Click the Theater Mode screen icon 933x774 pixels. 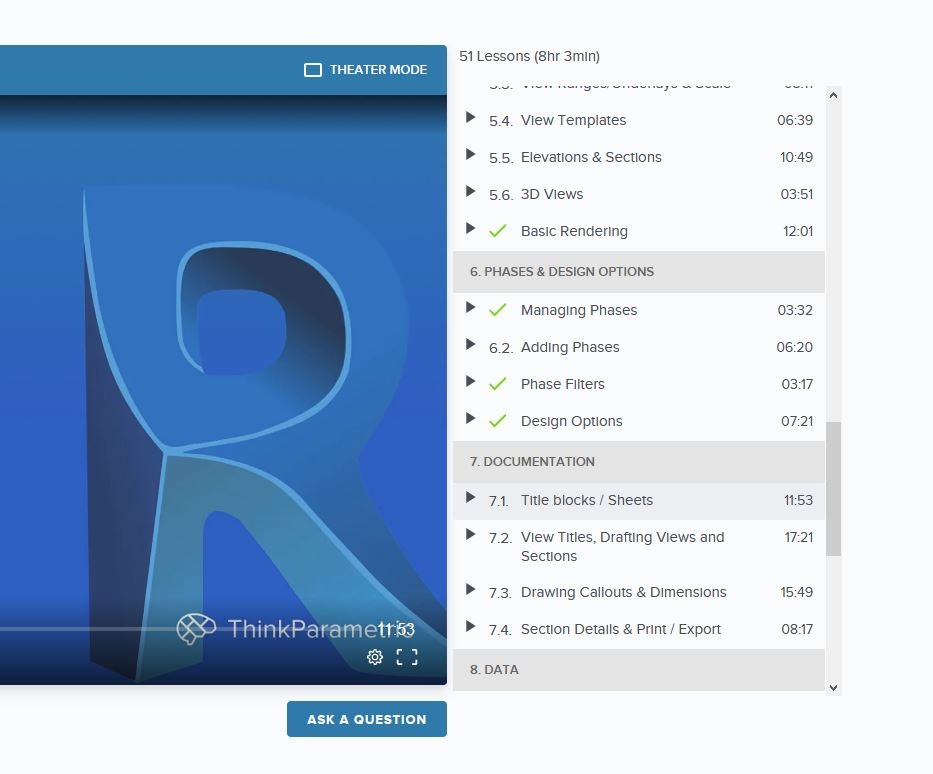coord(312,70)
